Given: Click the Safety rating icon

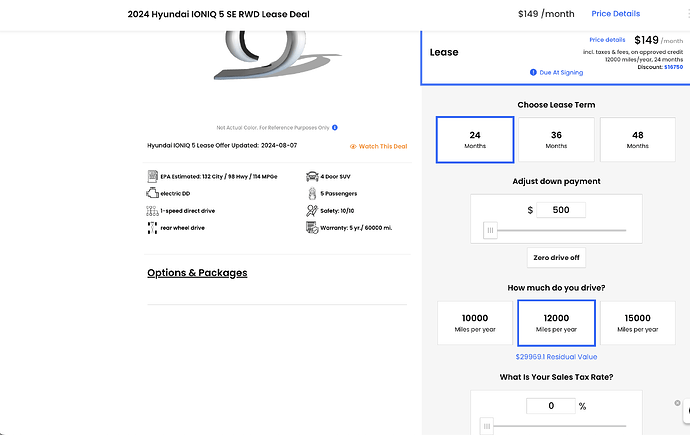Looking at the screenshot, I should point(312,211).
